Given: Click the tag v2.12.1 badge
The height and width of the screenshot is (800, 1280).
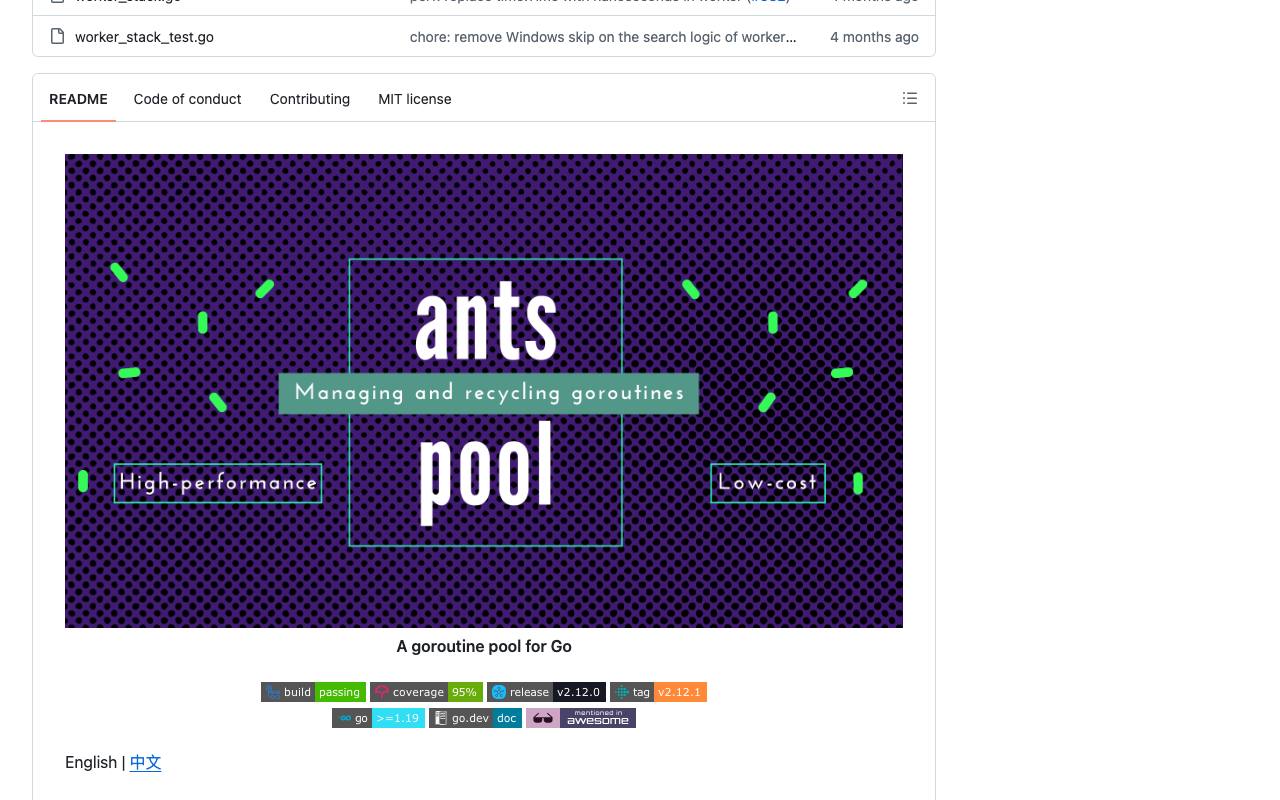Looking at the screenshot, I should (x=658, y=692).
